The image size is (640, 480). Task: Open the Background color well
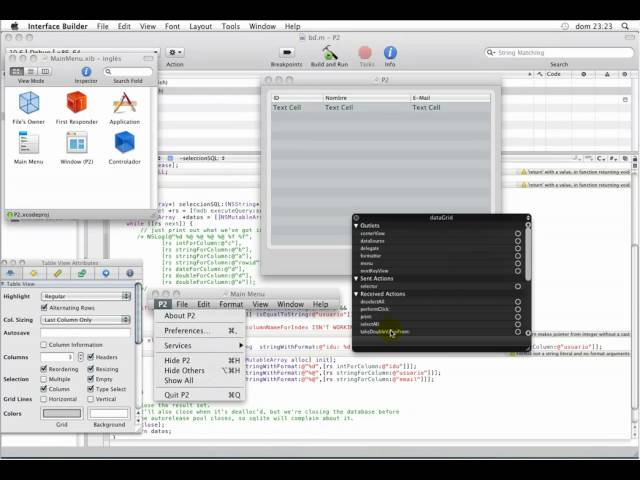(x=109, y=413)
